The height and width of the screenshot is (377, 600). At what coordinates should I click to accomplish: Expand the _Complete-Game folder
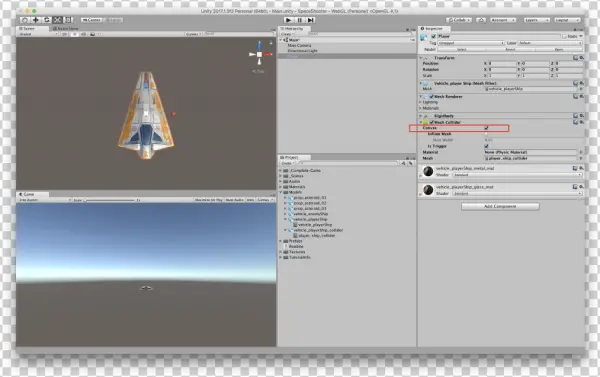[281, 170]
